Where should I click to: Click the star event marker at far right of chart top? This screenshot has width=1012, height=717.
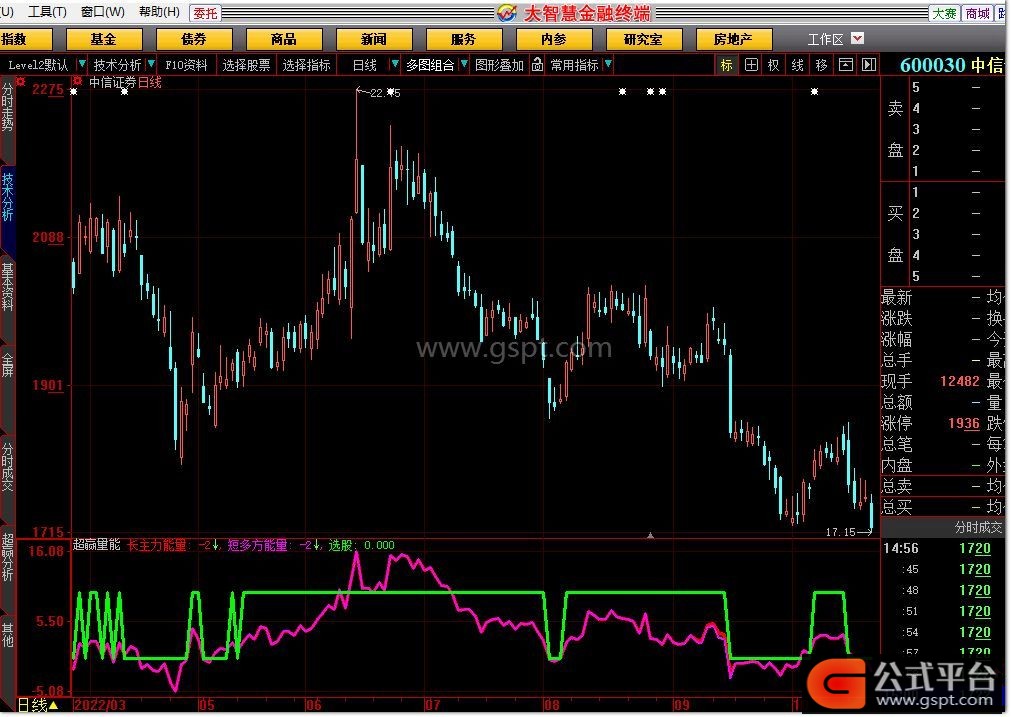[x=815, y=92]
